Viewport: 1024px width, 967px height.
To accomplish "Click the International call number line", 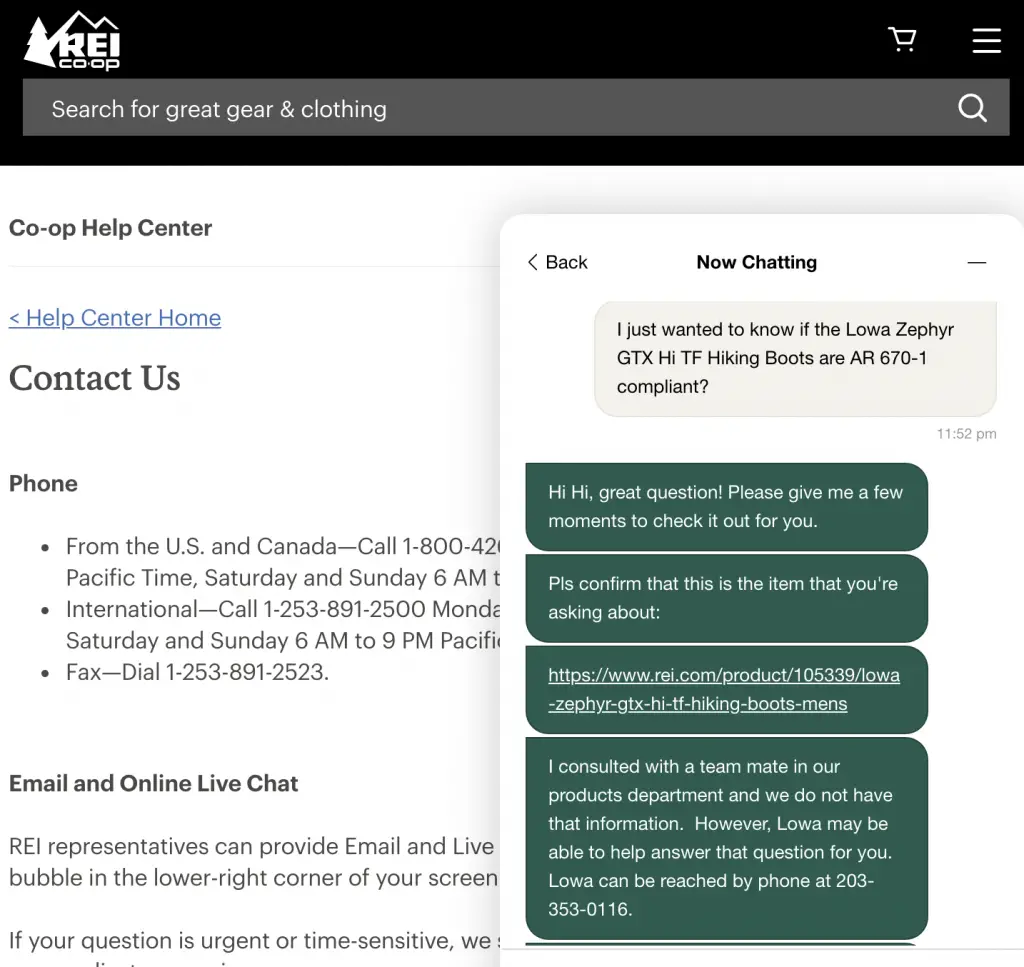I will point(283,625).
